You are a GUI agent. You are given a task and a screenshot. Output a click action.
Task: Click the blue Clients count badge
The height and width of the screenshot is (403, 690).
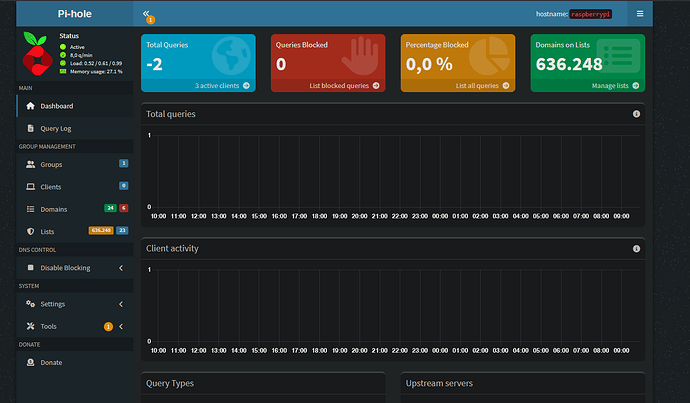[x=124, y=186]
